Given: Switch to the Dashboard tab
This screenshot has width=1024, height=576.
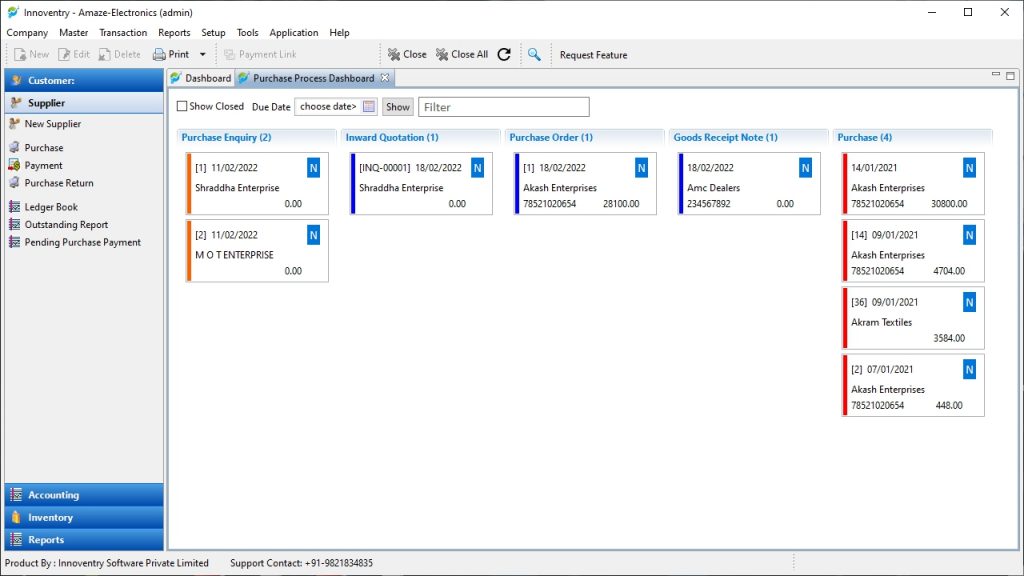Looking at the screenshot, I should [201, 78].
